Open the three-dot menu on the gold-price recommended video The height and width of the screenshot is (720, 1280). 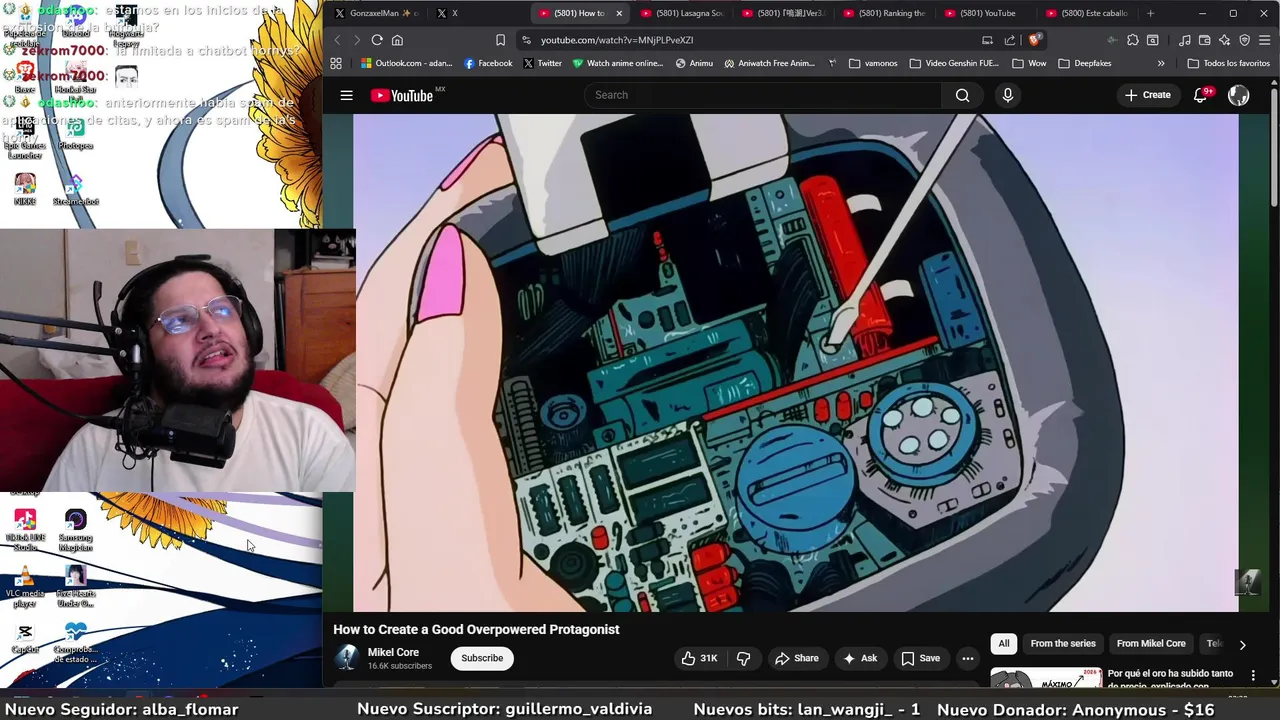tap(1253, 676)
